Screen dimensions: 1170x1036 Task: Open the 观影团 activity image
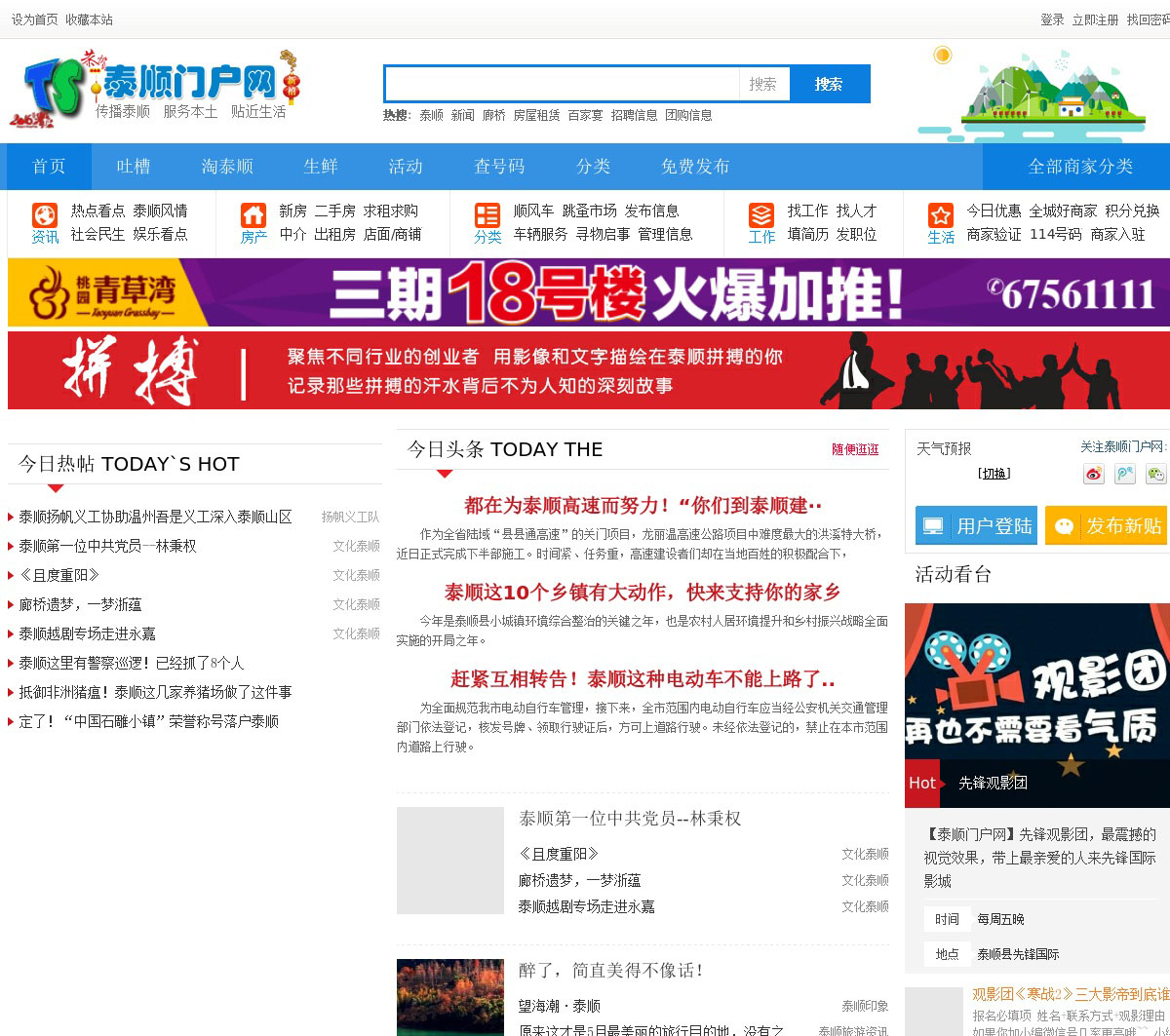pyautogui.click(x=1037, y=682)
